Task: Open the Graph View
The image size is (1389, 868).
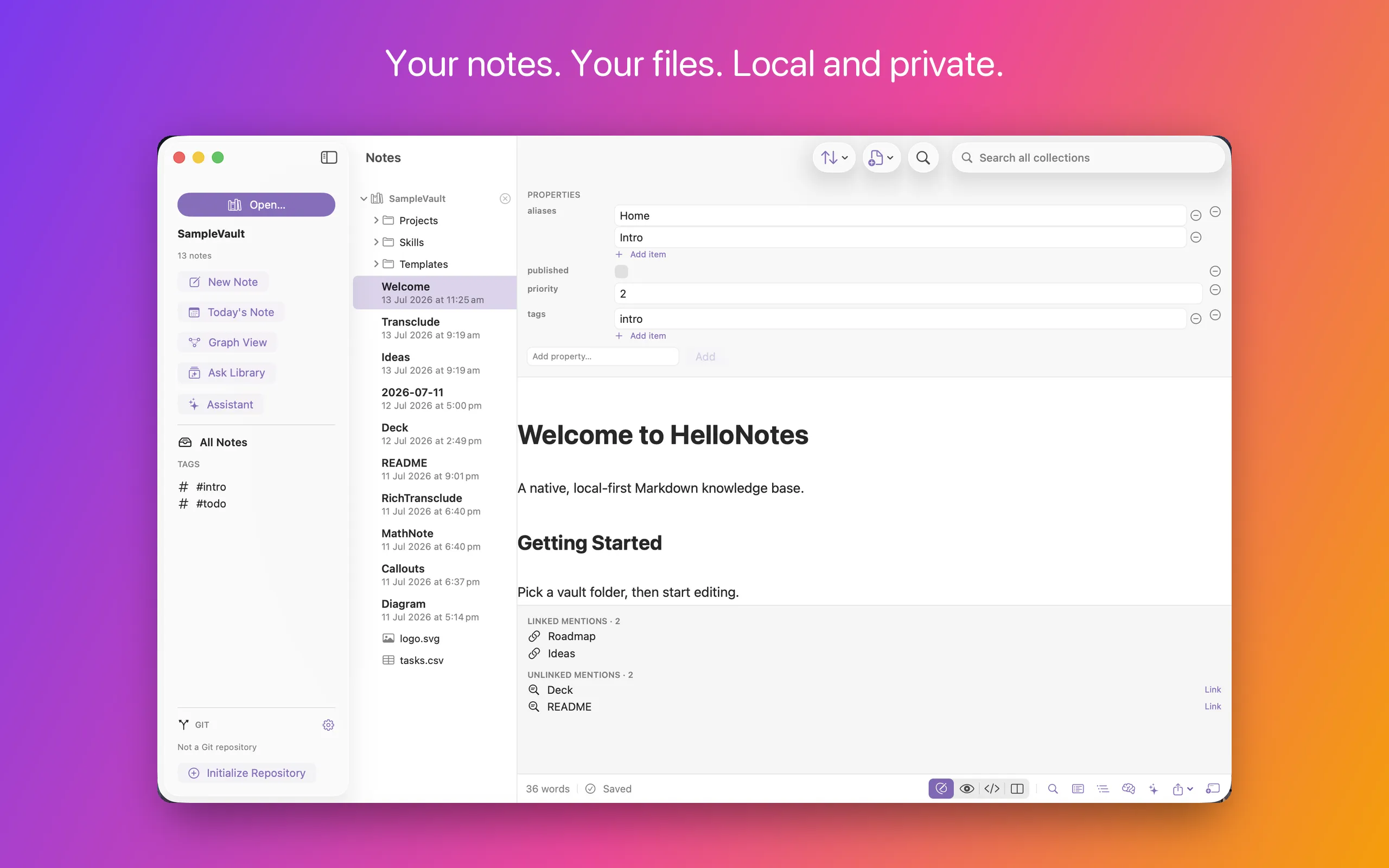Action: 227,343
